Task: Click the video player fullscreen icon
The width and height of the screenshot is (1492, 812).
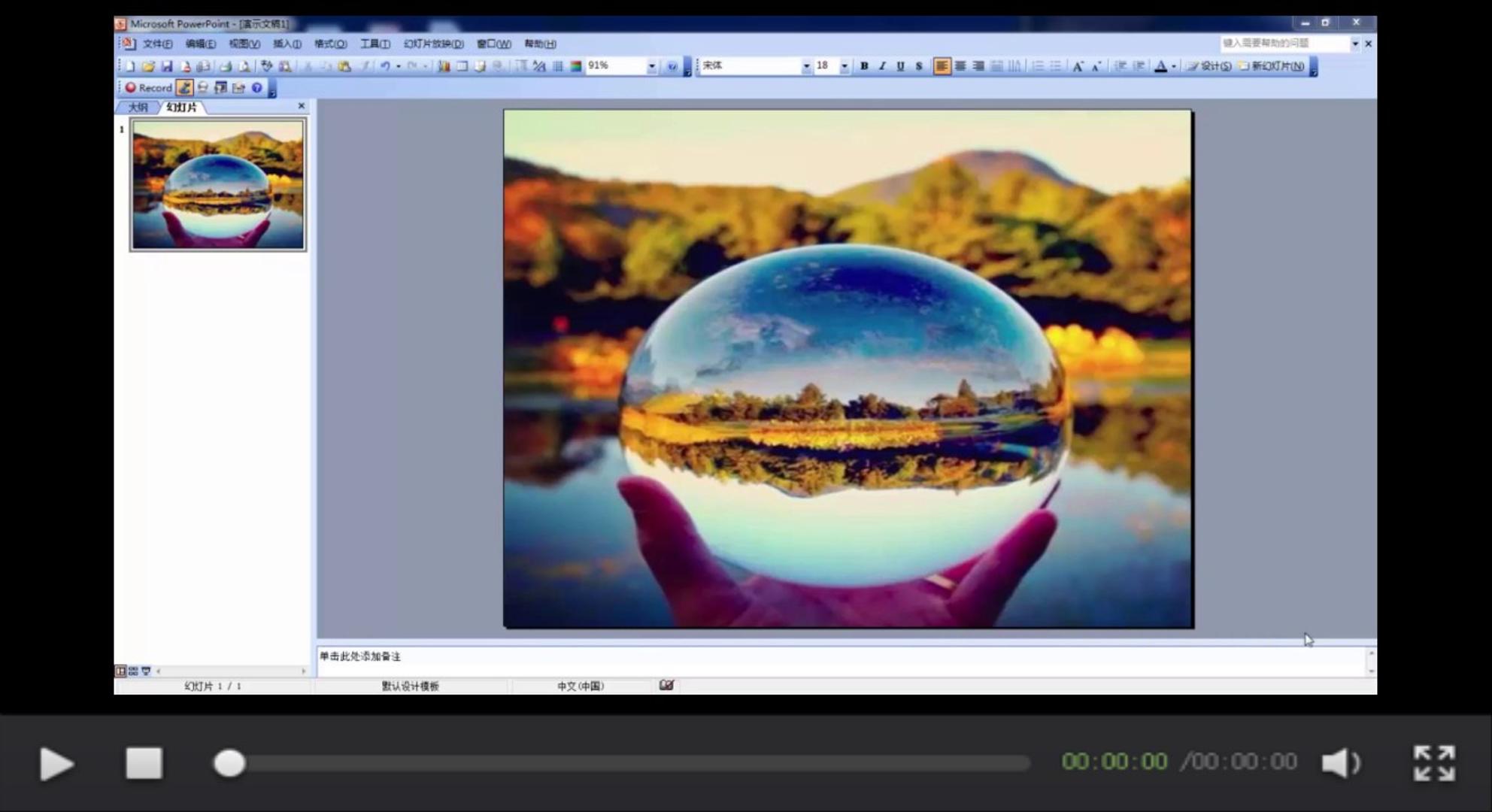Action: coord(1434,763)
